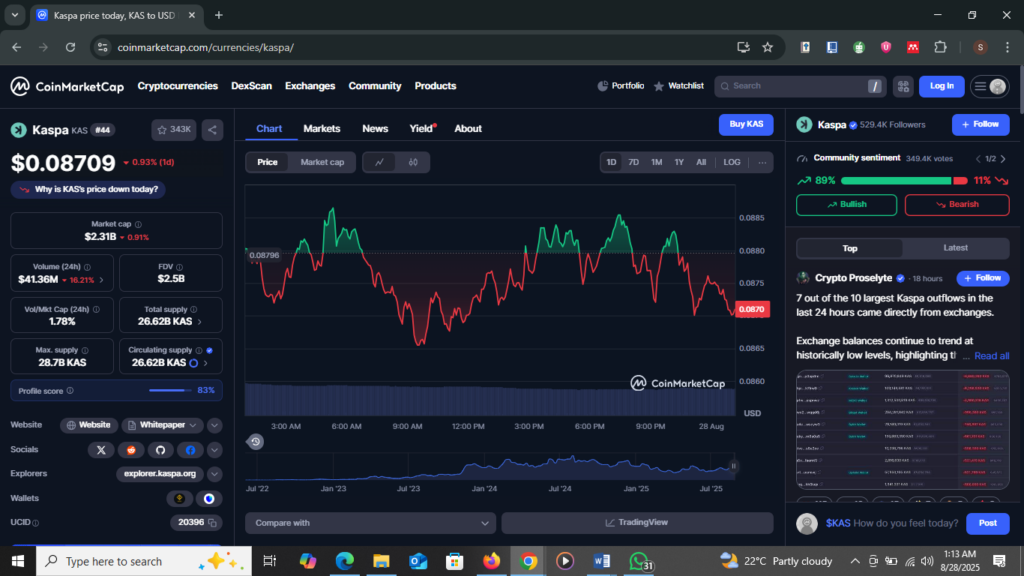Toggle chart to Market cap view
1024x576 pixels.
click(x=322, y=162)
